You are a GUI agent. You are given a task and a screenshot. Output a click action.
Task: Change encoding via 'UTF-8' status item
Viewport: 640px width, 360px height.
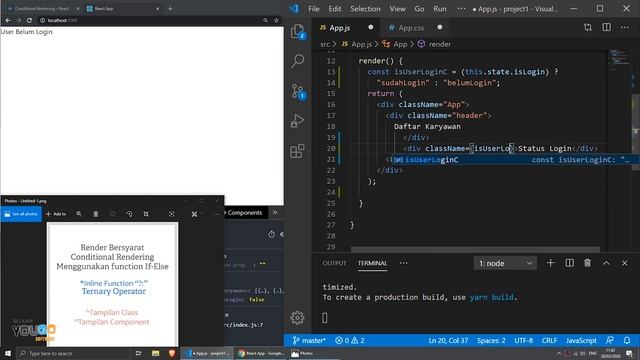(x=524, y=340)
